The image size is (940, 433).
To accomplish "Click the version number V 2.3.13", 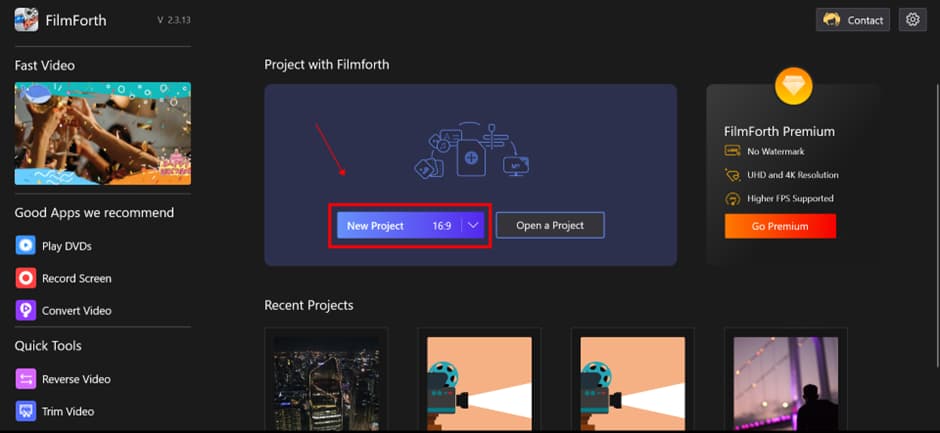I will pos(174,20).
